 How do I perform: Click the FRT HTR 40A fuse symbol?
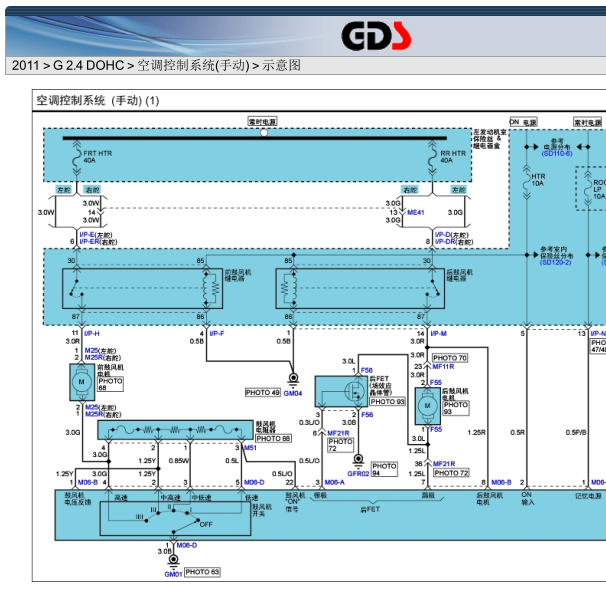coord(77,159)
